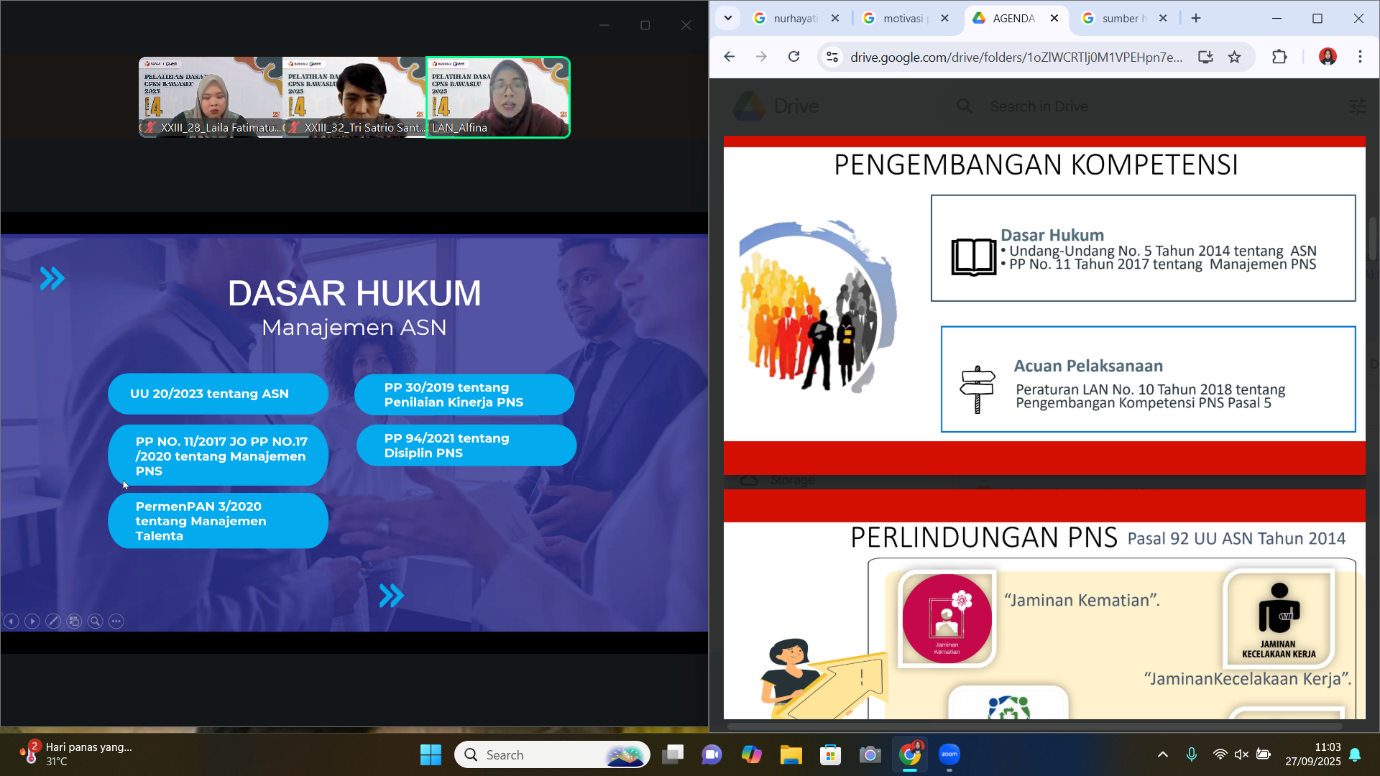The height and width of the screenshot is (776, 1380).
Task: Open a new Chrome tab
Action: 1196,18
